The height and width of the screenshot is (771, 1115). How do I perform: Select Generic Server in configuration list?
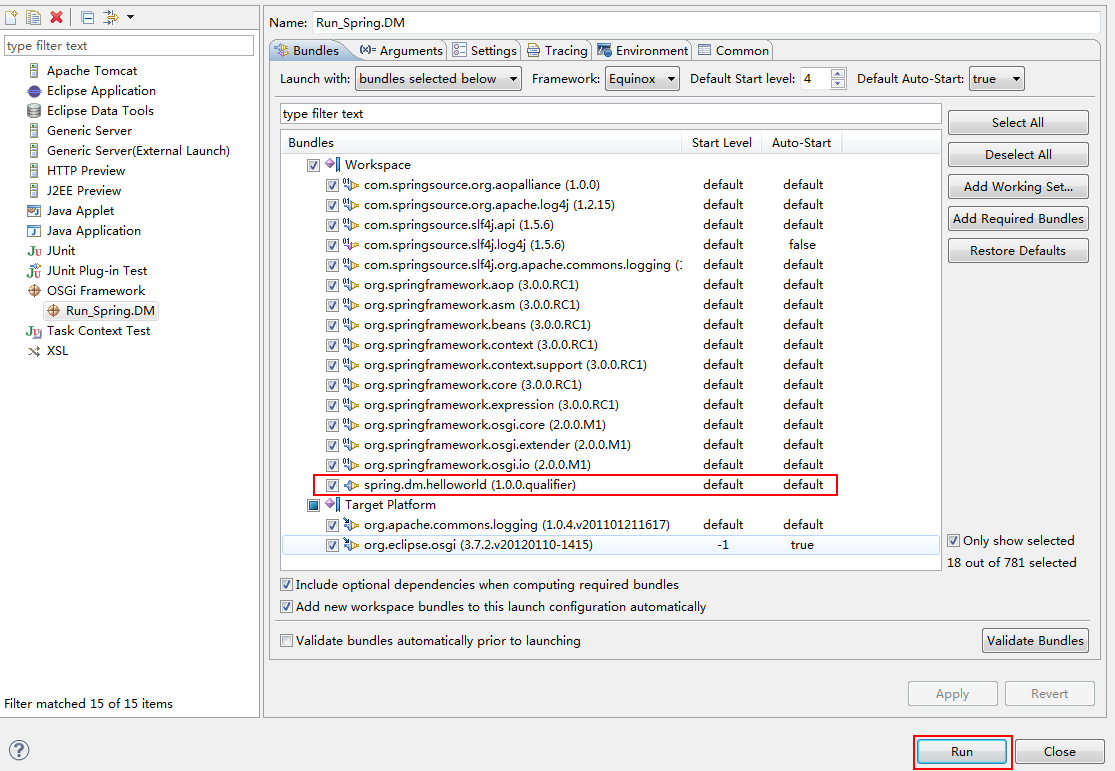pyautogui.click(x=90, y=131)
